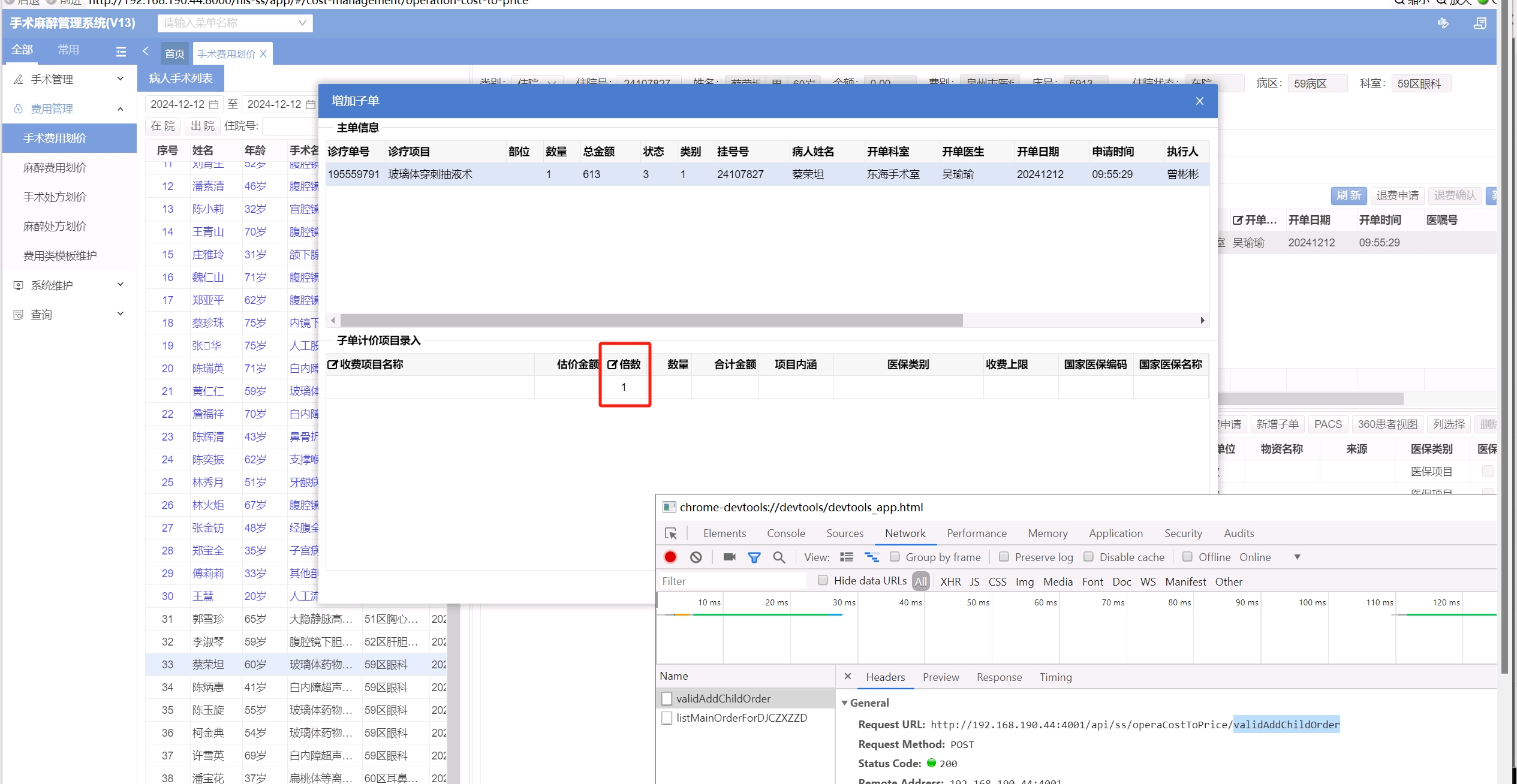Click the 新增子单 button

(x=1277, y=424)
